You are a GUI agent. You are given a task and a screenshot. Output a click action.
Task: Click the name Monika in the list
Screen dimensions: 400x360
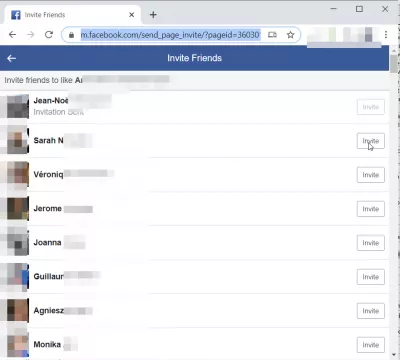coord(47,345)
